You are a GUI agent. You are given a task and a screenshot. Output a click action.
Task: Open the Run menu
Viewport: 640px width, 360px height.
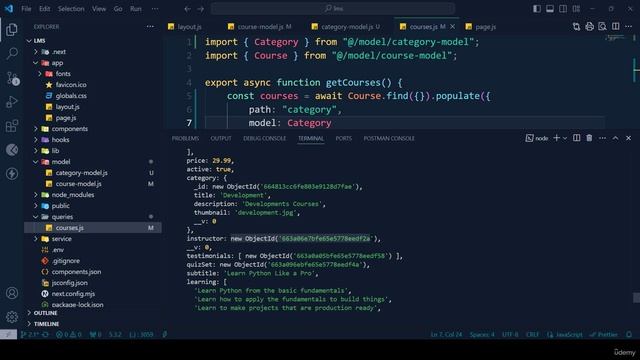(136, 9)
